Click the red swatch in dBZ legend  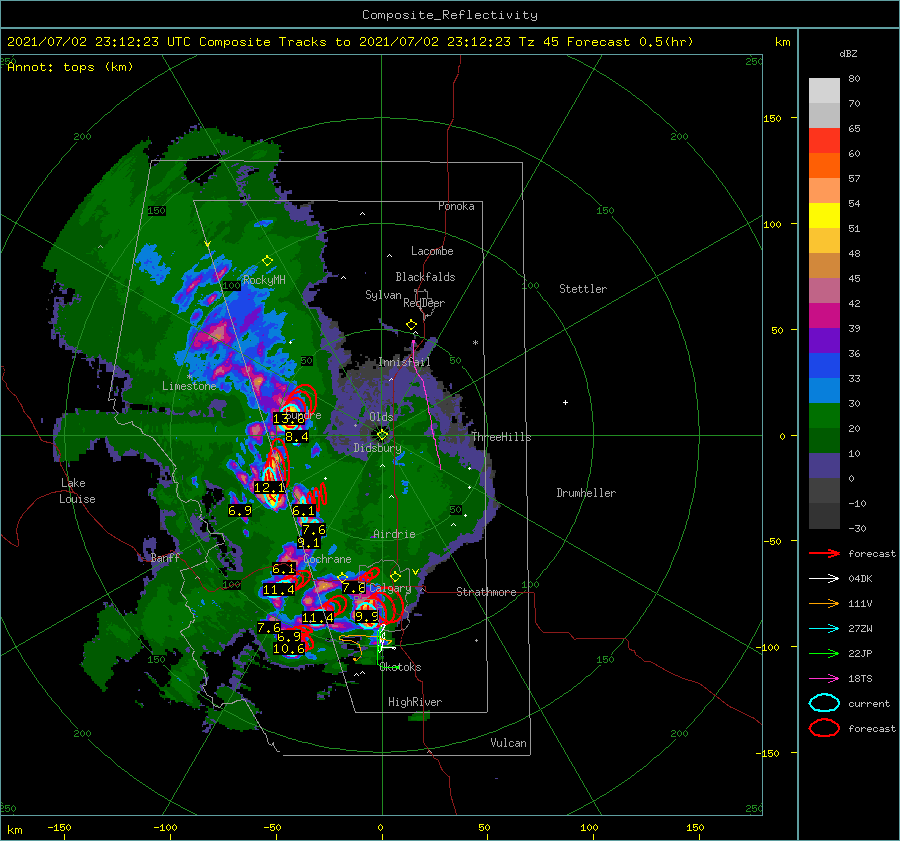point(824,140)
